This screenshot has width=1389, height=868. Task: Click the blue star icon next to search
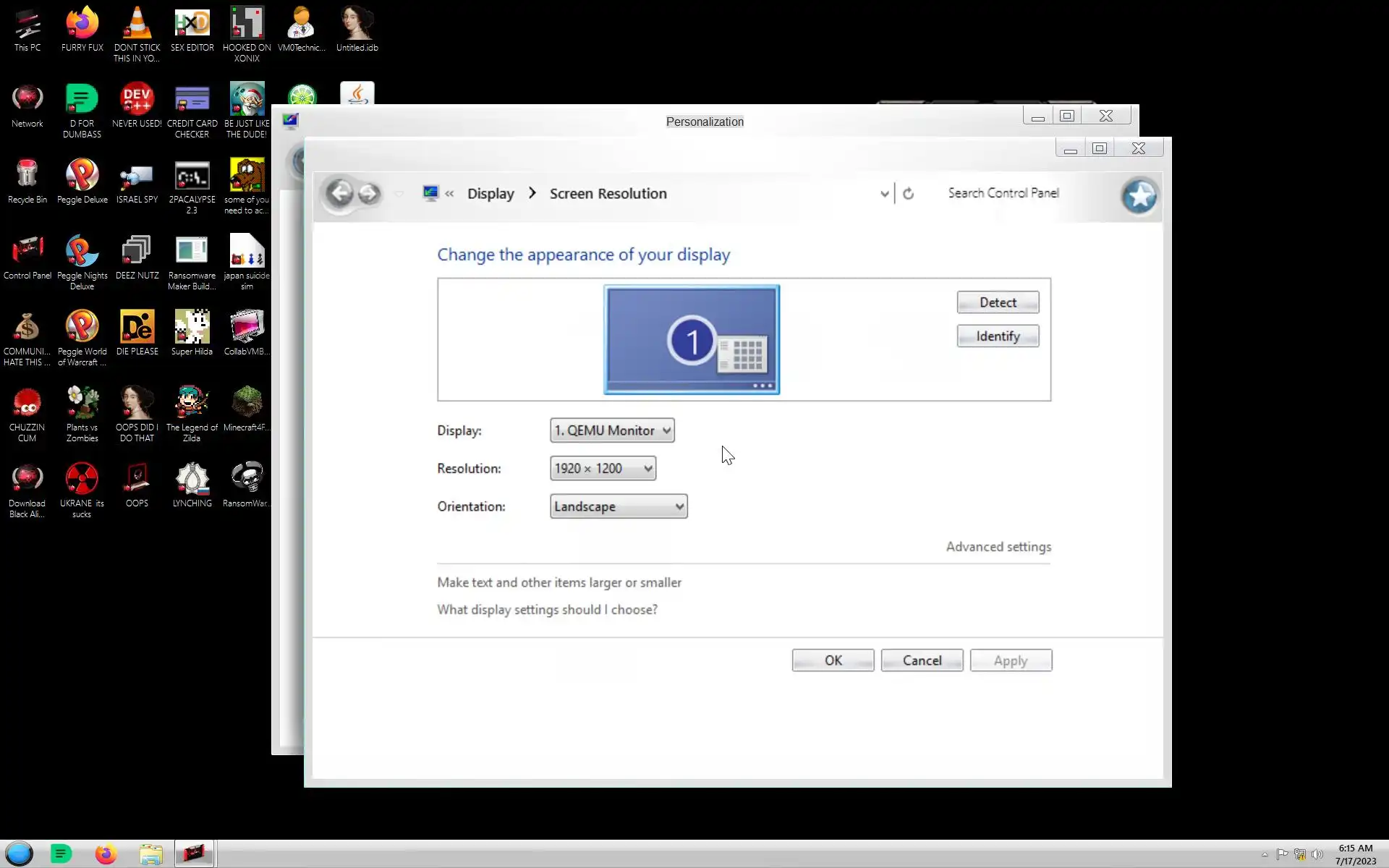coord(1139,196)
